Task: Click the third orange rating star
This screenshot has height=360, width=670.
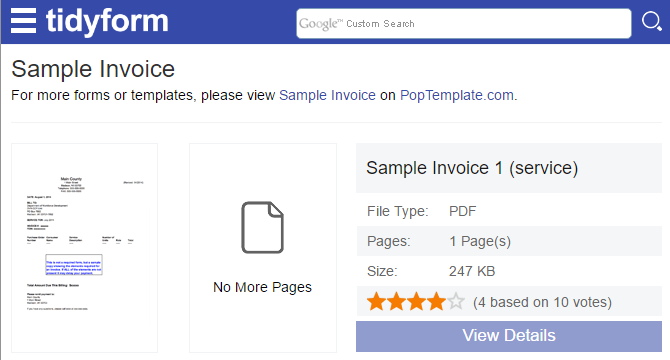Action: [417, 301]
